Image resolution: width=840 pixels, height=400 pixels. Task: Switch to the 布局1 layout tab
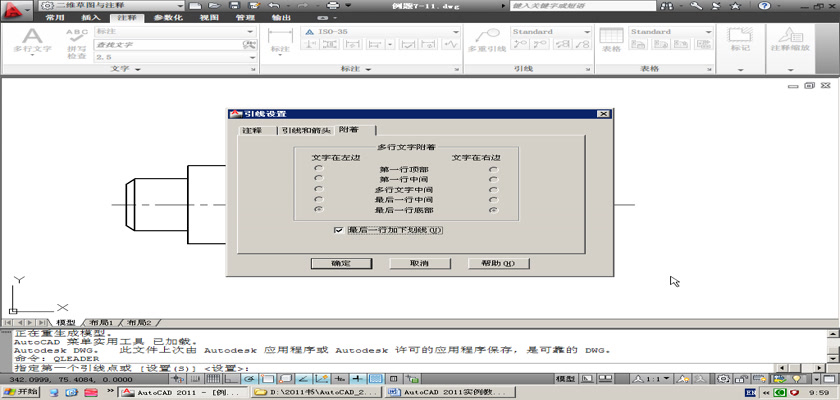point(101,323)
